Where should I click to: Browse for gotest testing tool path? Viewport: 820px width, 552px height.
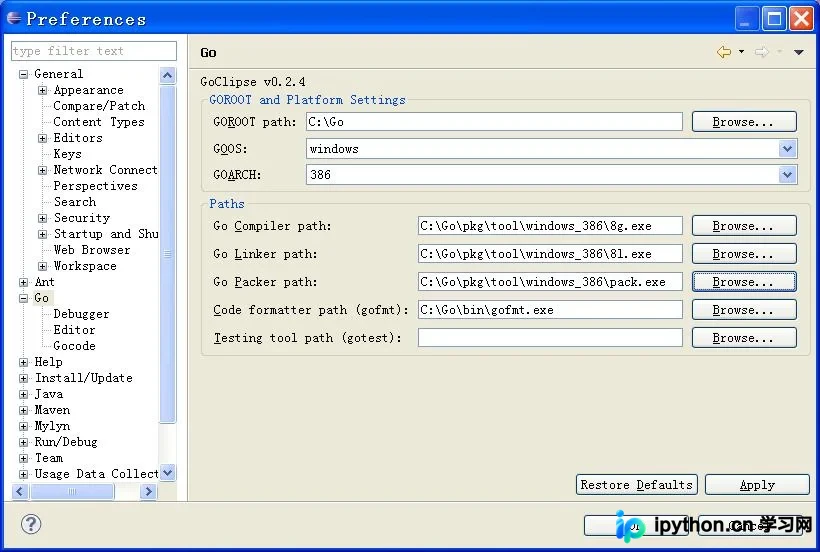tap(744, 338)
